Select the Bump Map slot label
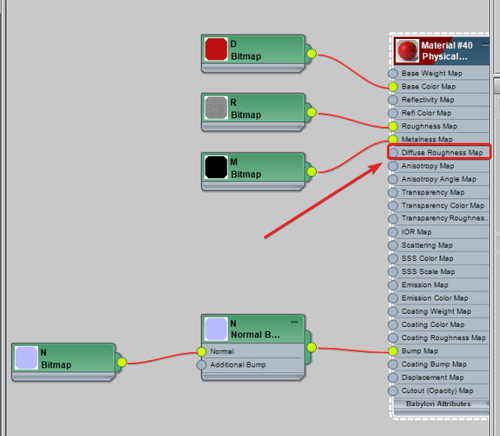The height and width of the screenshot is (436, 500). click(420, 351)
